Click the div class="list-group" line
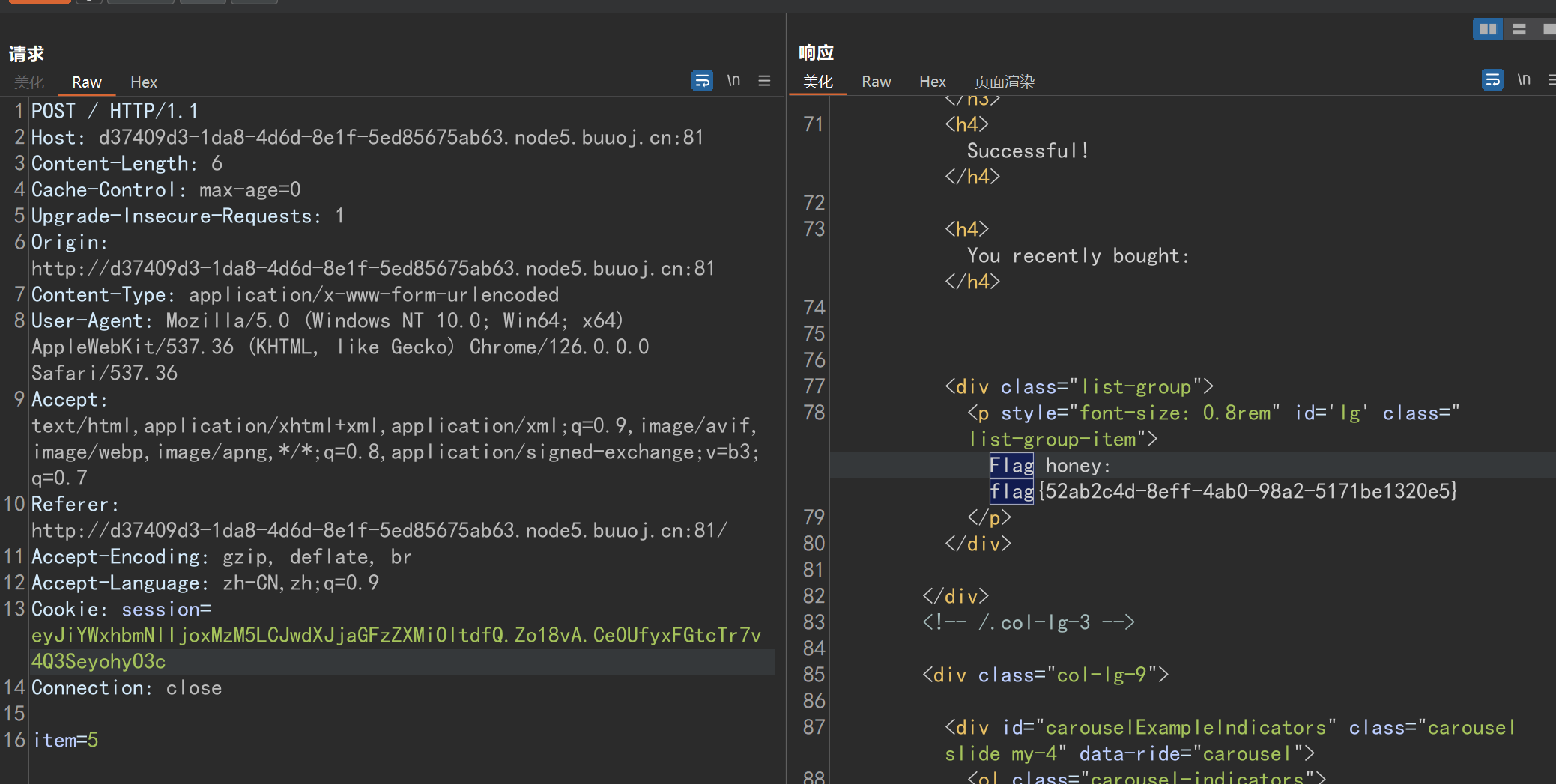The image size is (1556, 784). 1079,387
